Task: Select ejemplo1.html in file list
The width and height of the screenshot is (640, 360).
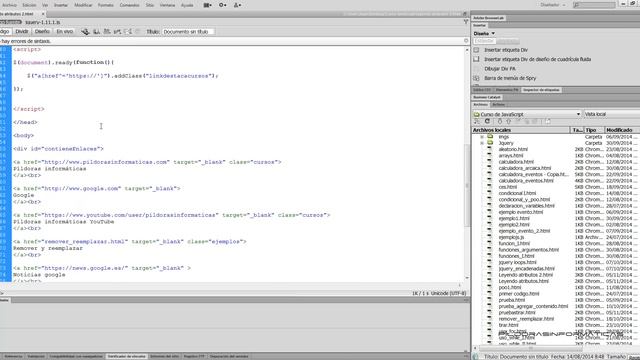Action: coord(514,218)
